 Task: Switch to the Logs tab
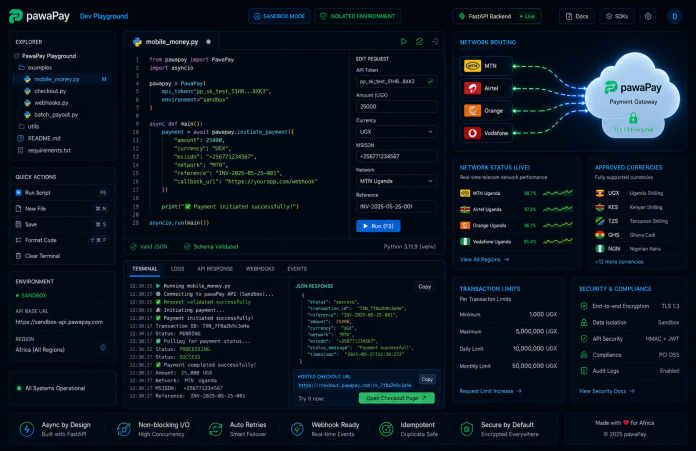point(178,269)
